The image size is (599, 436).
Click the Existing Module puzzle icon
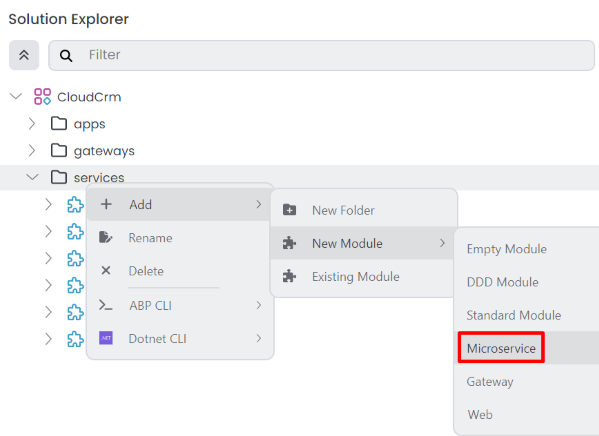pyautogui.click(x=289, y=276)
